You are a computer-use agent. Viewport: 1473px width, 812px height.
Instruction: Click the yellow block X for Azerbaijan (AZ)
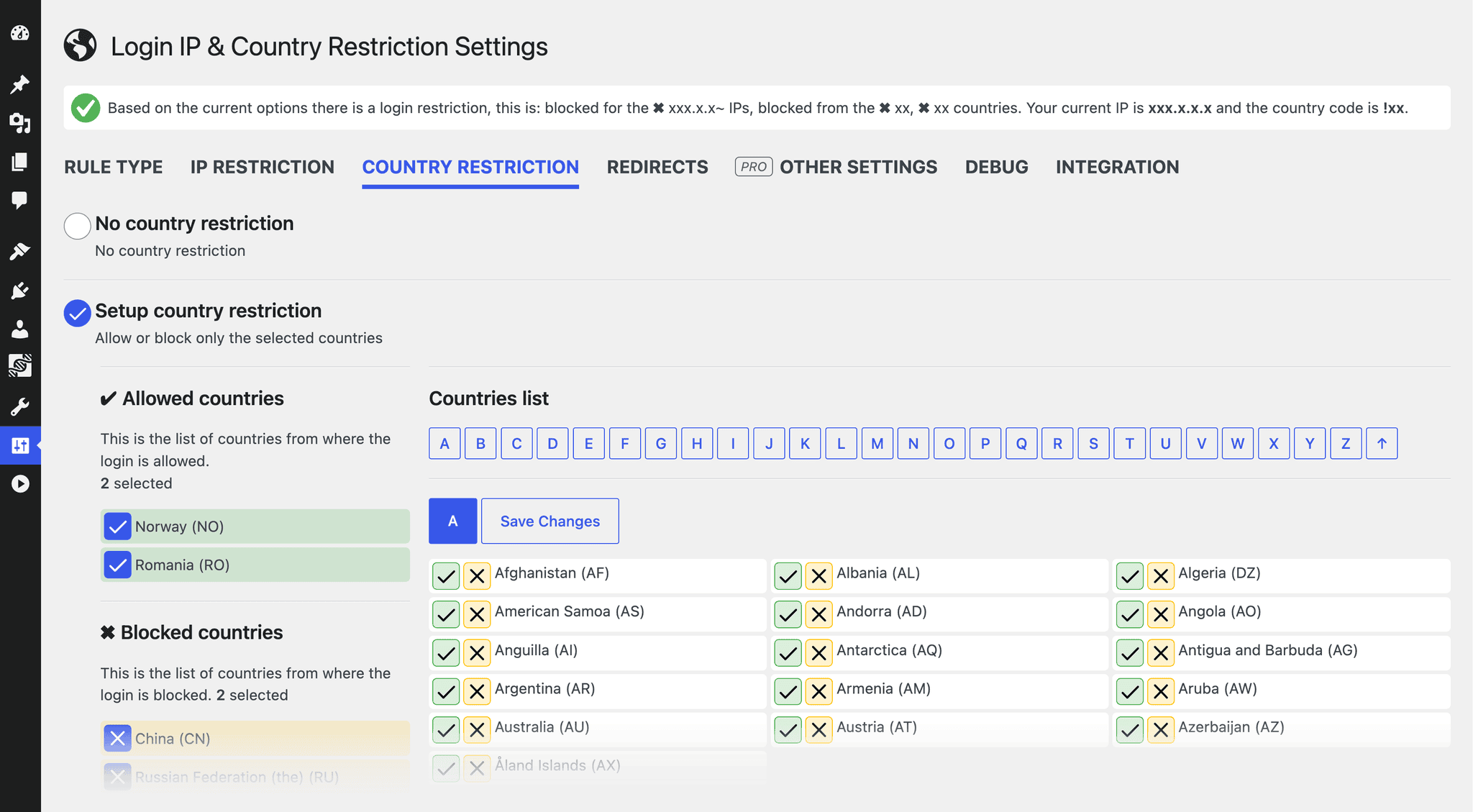(1161, 730)
